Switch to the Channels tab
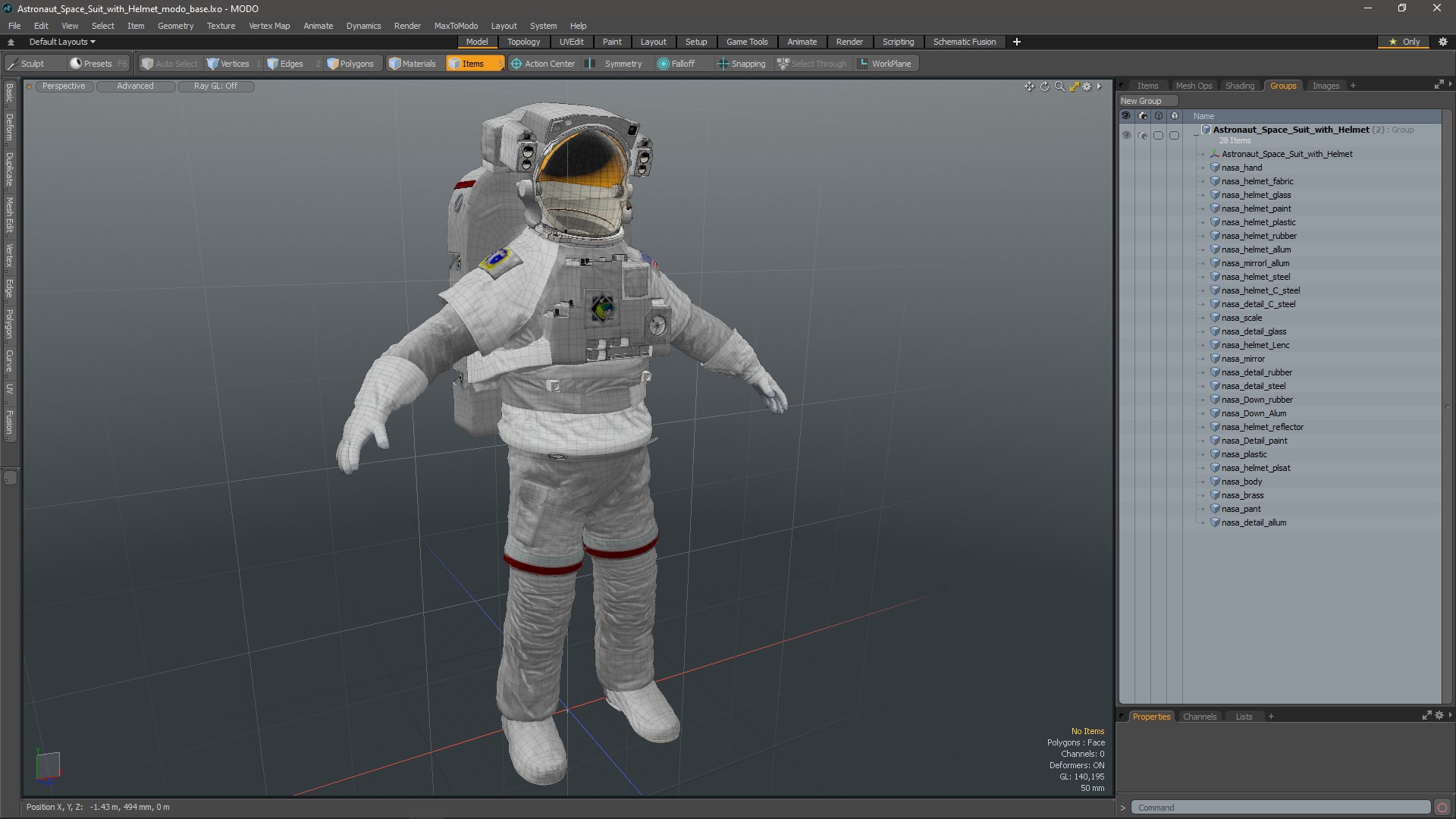The height and width of the screenshot is (819, 1456). pos(1199,717)
